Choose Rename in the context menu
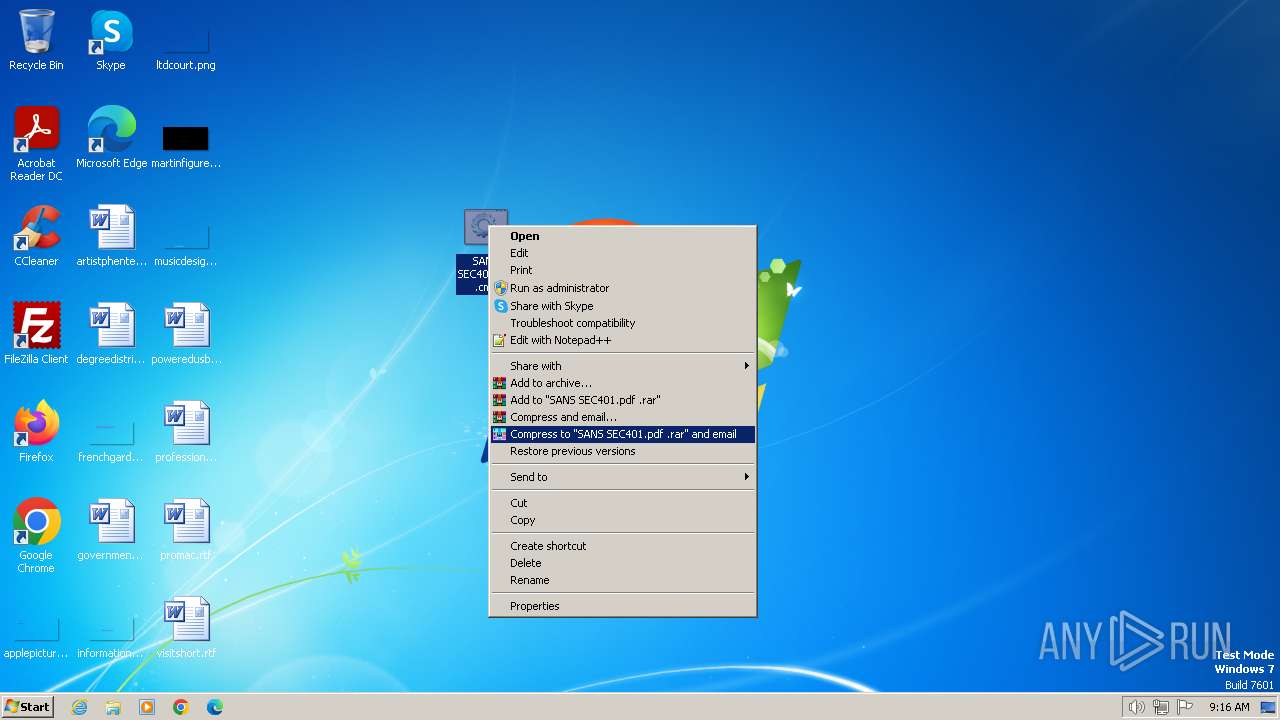 tap(622, 580)
